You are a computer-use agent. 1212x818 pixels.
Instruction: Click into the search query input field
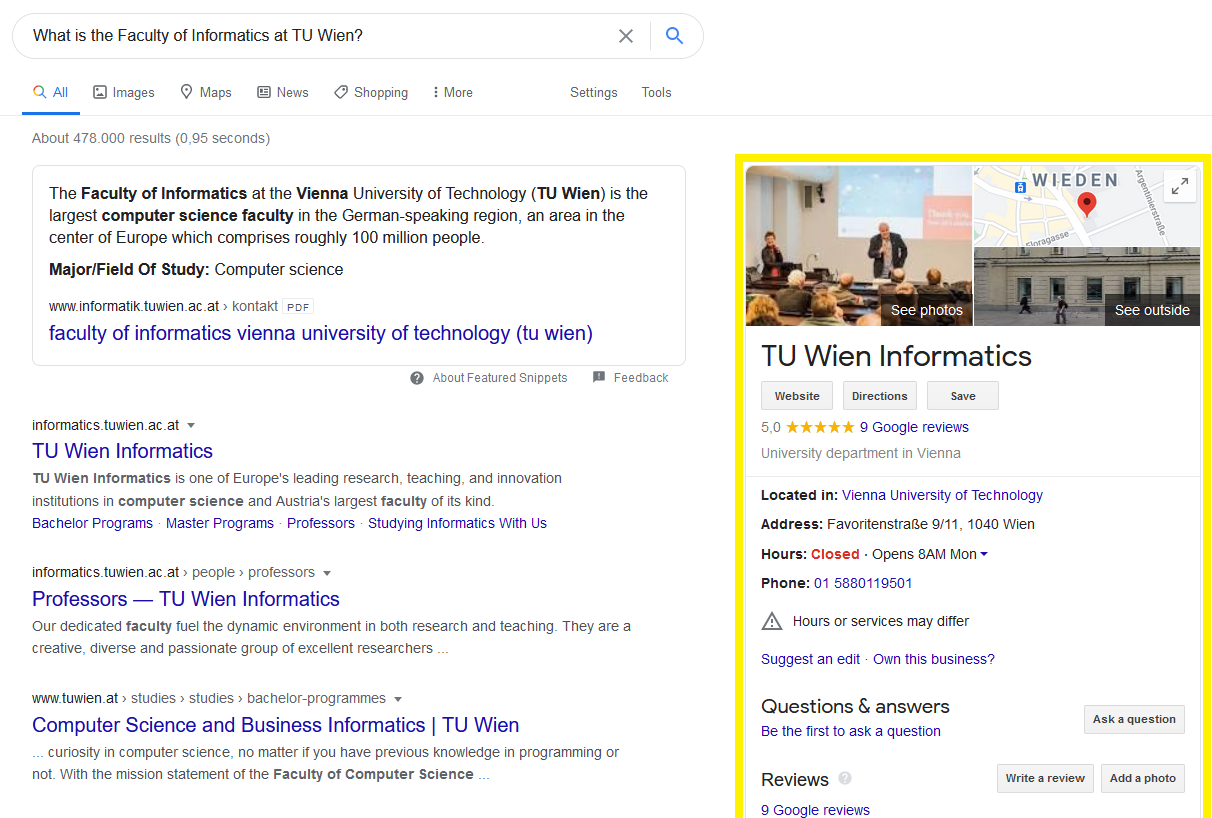(x=320, y=36)
